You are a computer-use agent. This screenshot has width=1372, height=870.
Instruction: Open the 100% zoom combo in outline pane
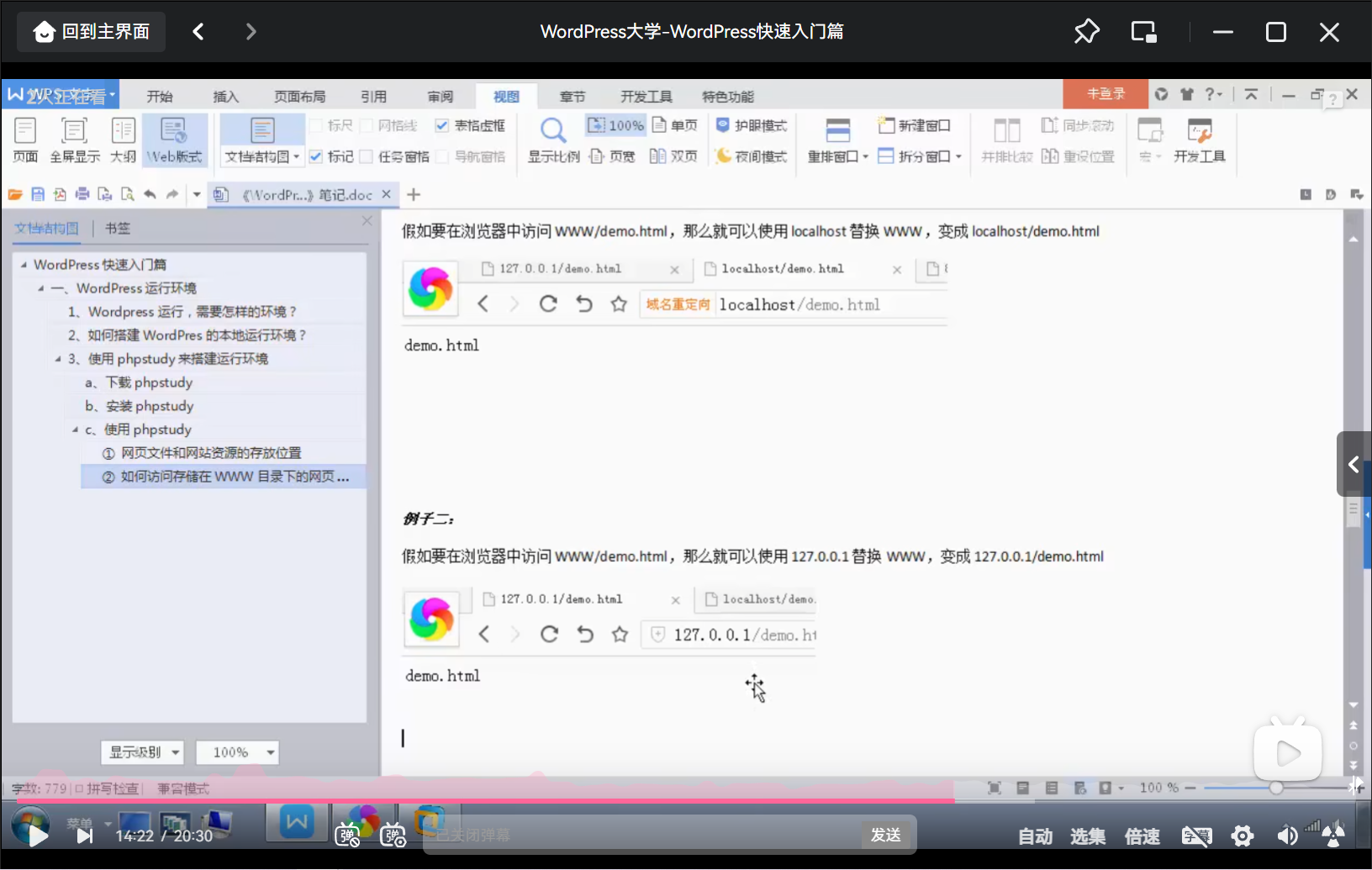[237, 752]
